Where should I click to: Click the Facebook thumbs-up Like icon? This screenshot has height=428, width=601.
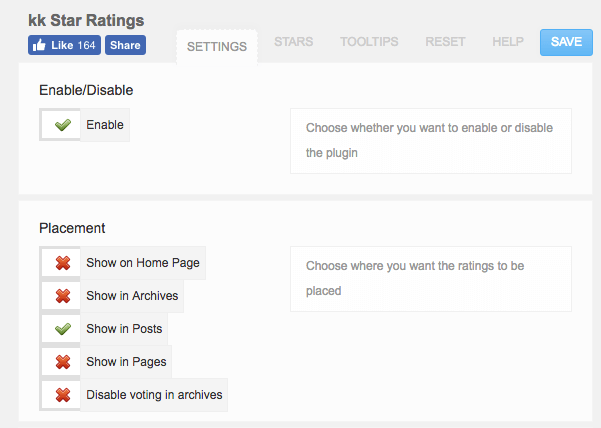(x=40, y=45)
